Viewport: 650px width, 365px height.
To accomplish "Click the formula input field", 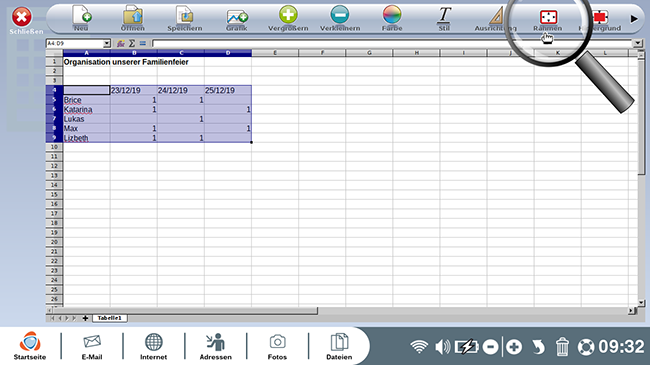I will 392,43.
